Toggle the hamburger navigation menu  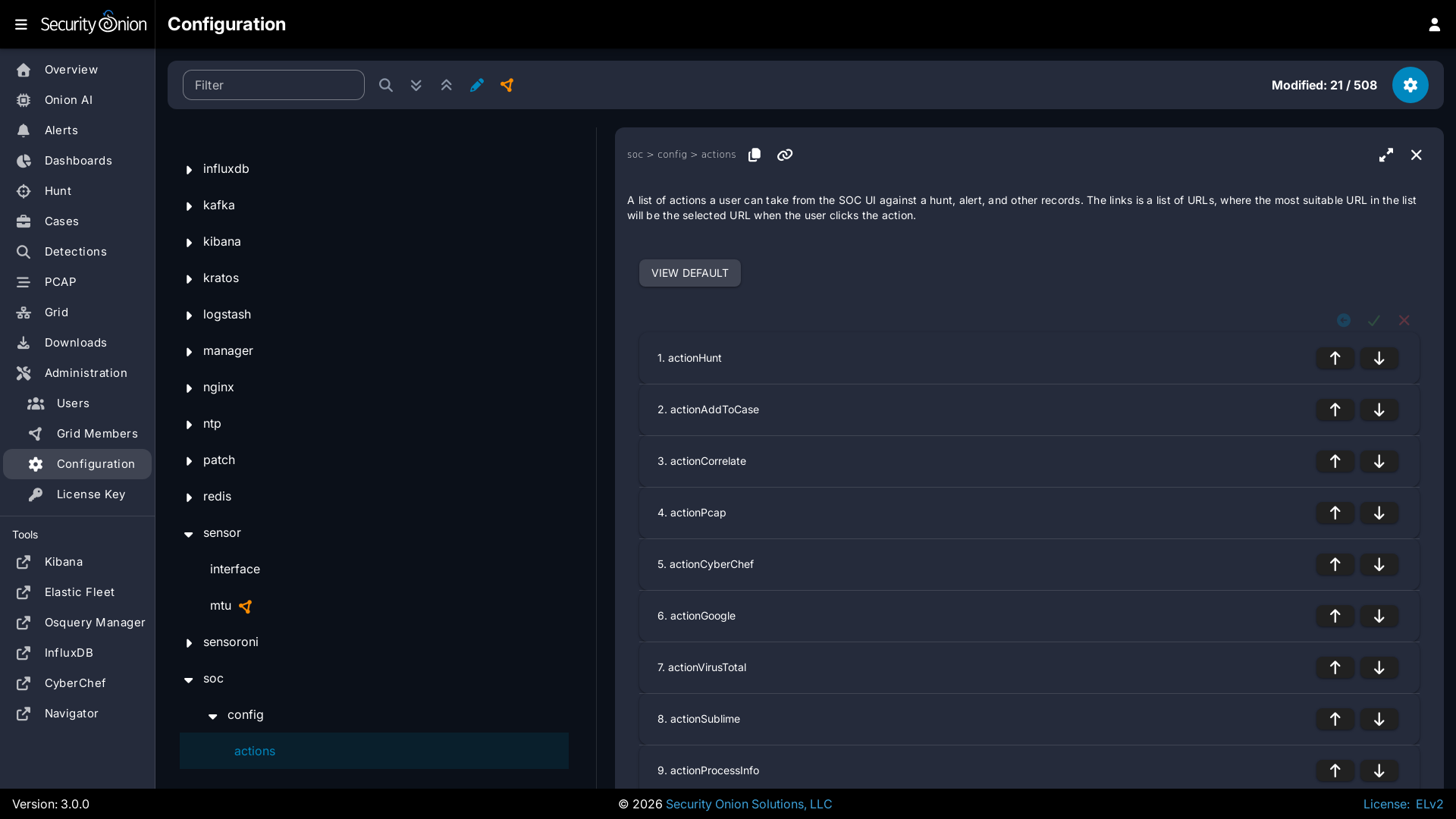[x=21, y=24]
